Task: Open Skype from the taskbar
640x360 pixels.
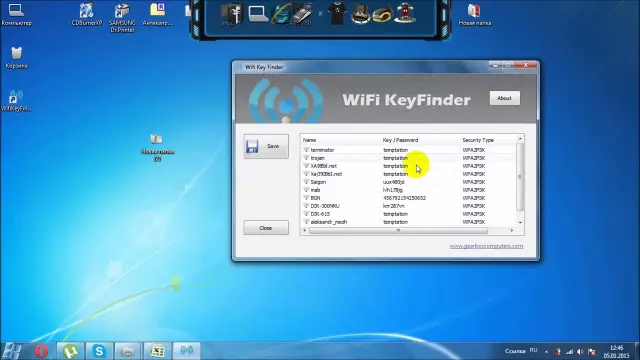Action: coord(99,351)
